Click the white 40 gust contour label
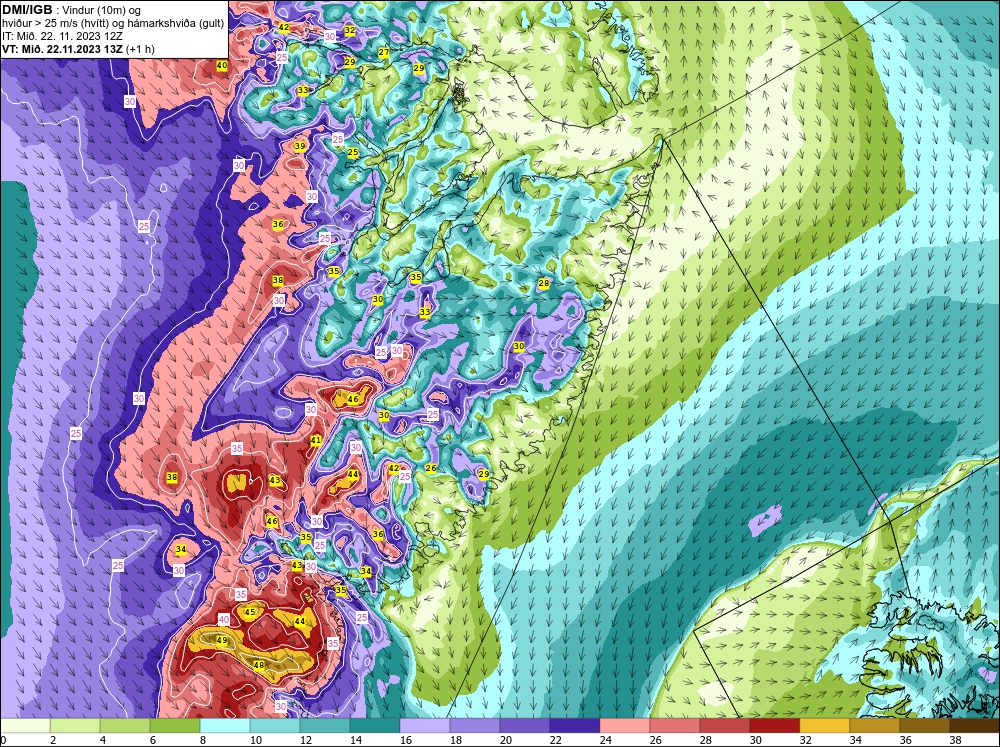1000x747 pixels. pyautogui.click(x=224, y=619)
